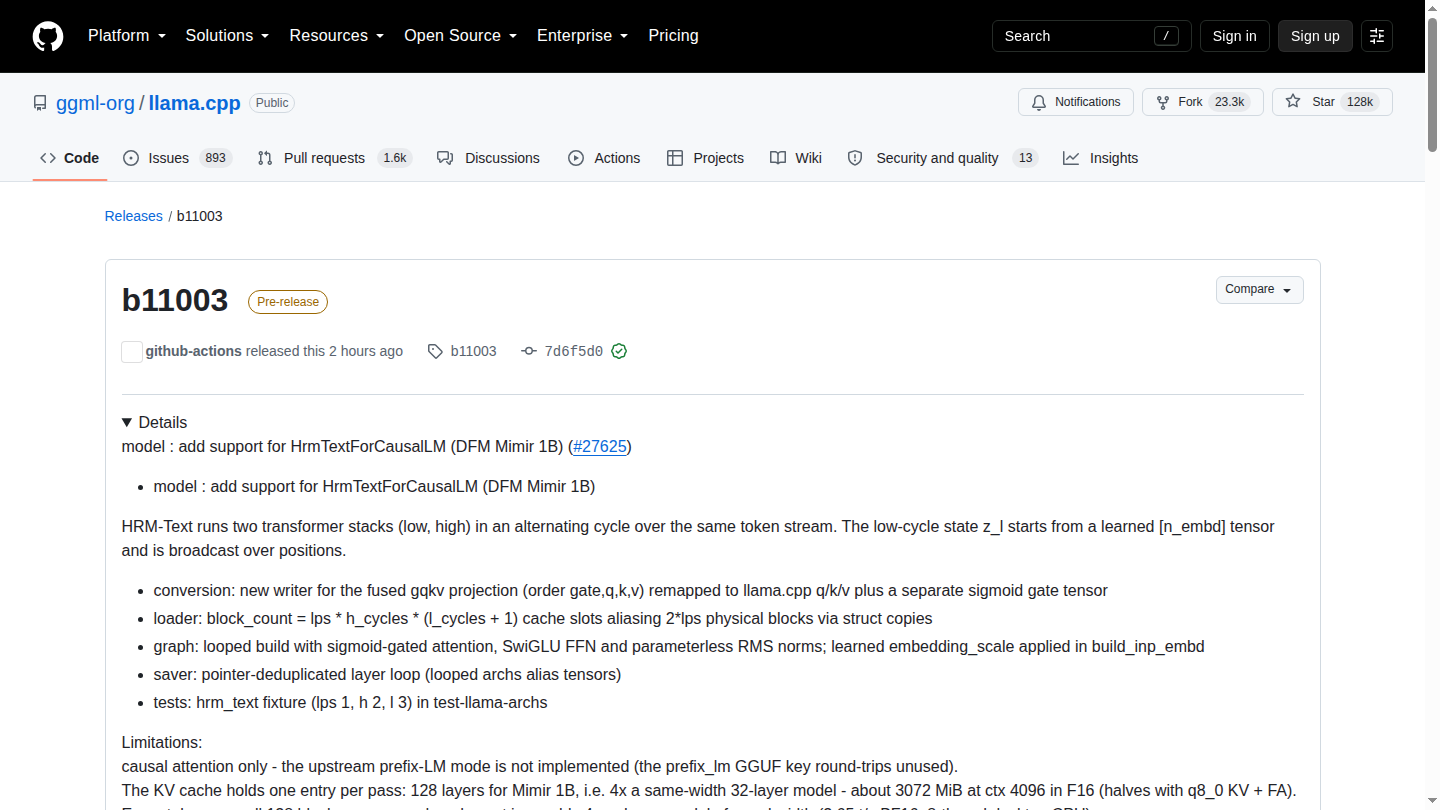Click the Discussions speech bubble icon
The image size is (1440, 810).
[x=445, y=158]
